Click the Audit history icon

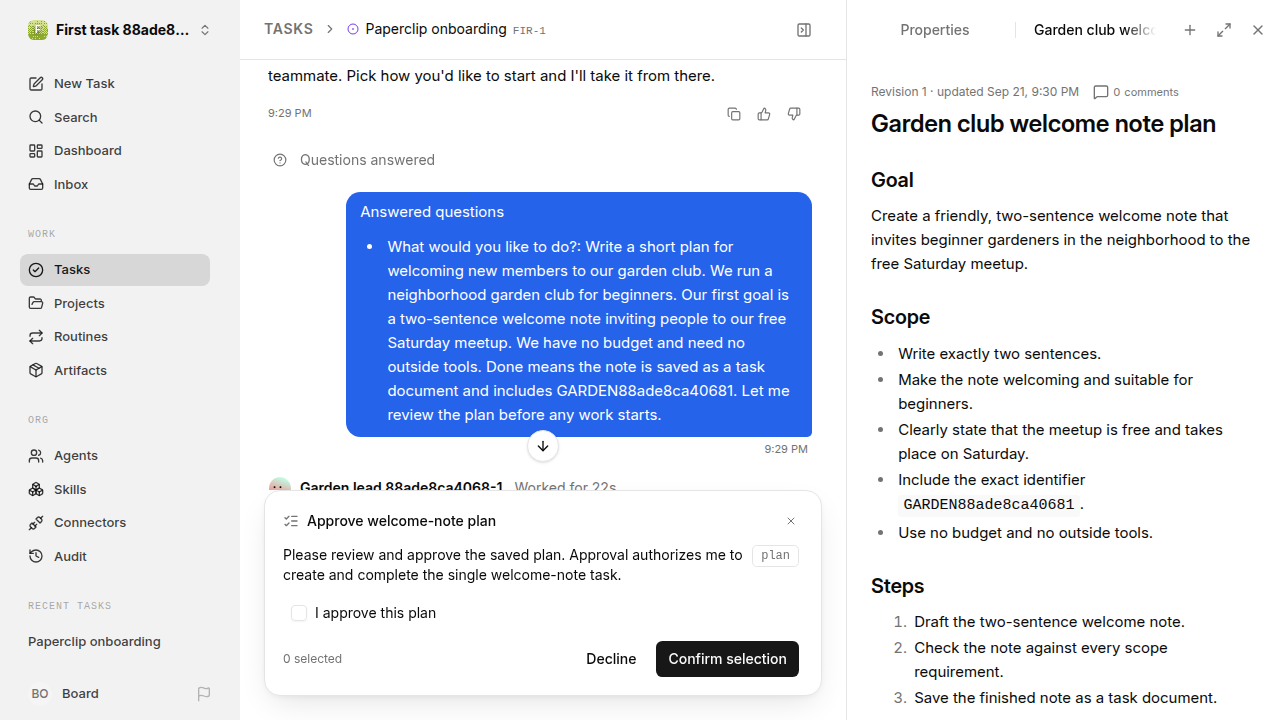(x=36, y=557)
